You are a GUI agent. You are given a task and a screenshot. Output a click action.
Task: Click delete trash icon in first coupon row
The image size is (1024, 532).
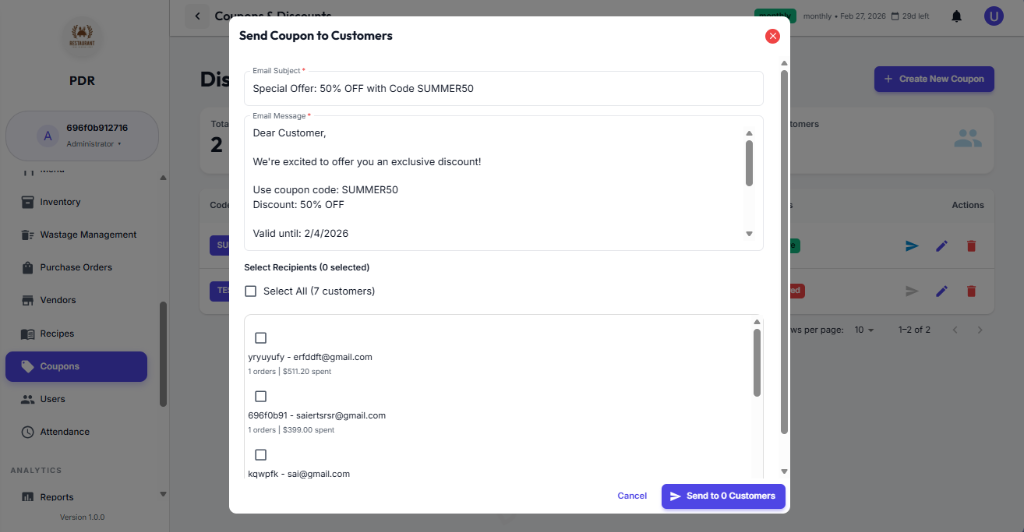(971, 246)
